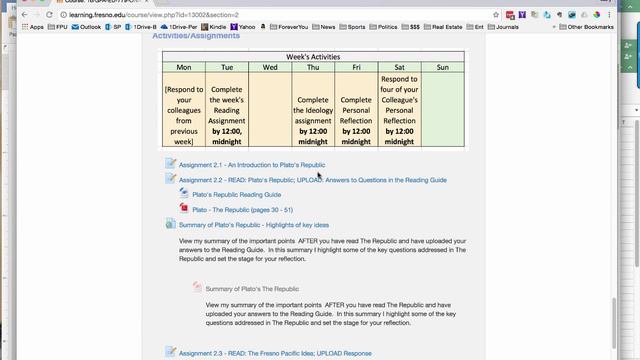Open the FPU bookmarks folder
The image size is (640, 360).
58,27
